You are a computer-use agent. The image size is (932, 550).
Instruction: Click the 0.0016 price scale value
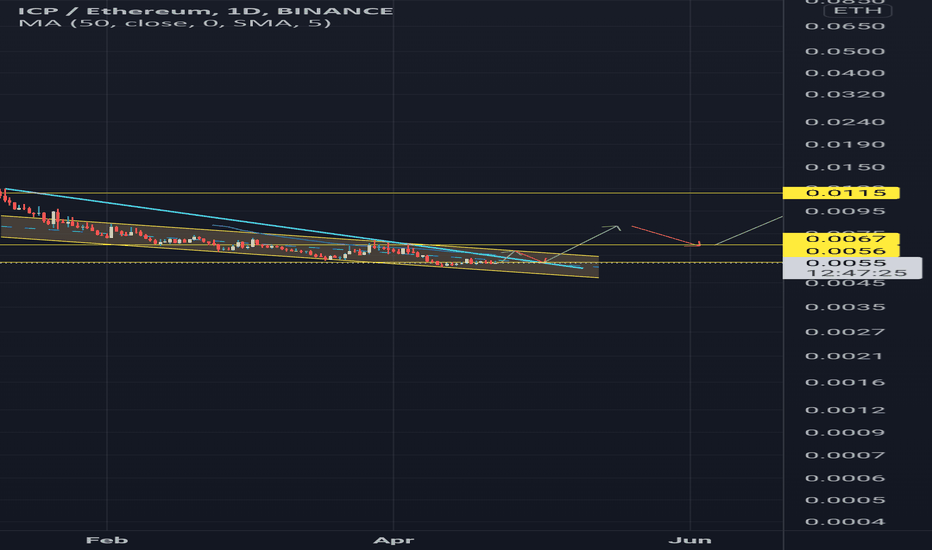point(845,382)
